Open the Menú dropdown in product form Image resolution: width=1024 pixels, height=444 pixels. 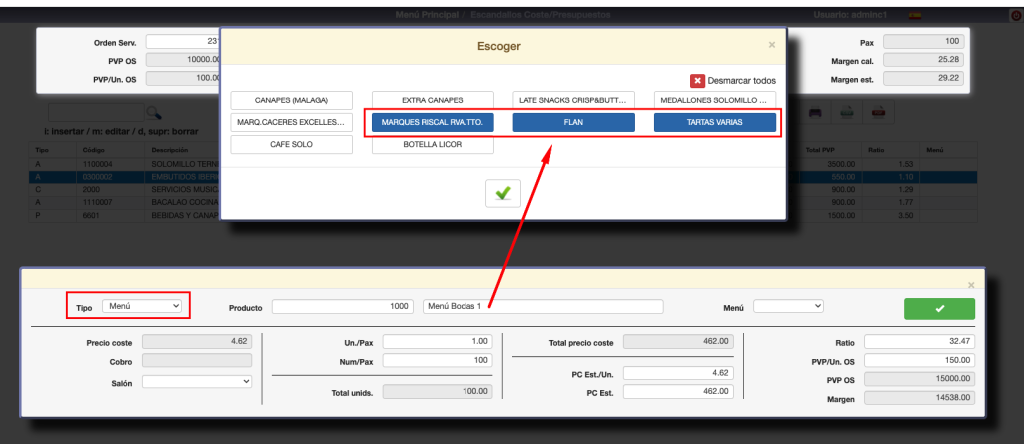[x=788, y=305]
